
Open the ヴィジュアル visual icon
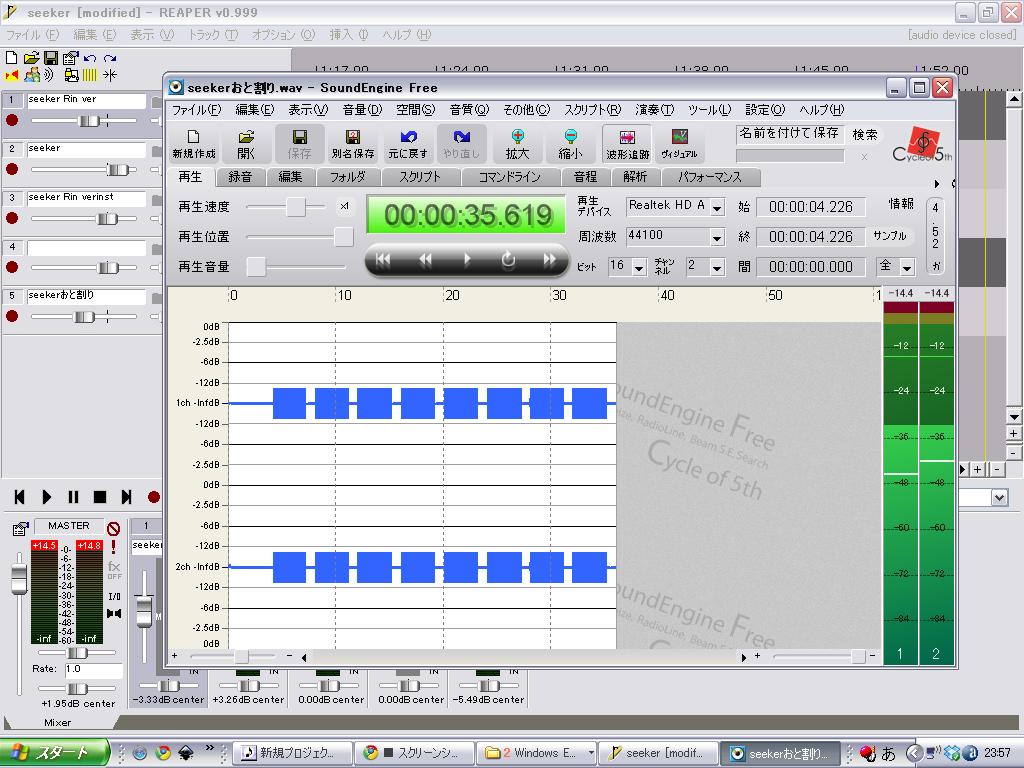[679, 144]
